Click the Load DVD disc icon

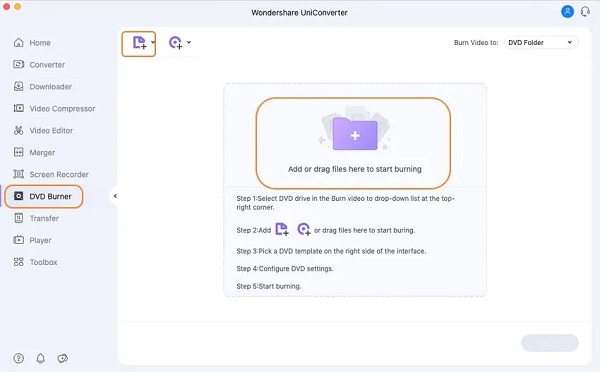pos(175,42)
